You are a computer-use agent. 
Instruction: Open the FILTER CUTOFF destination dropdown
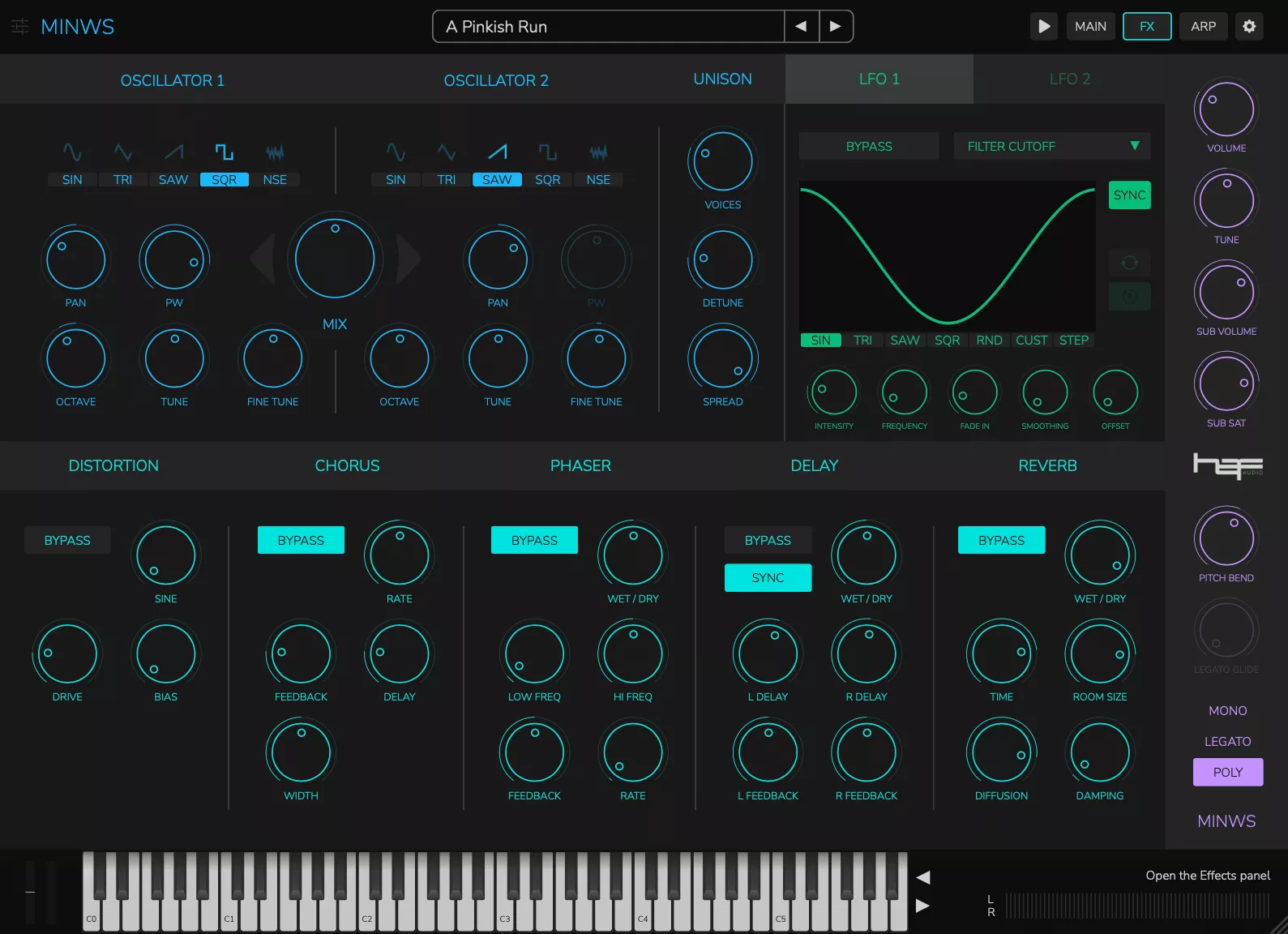[x=1051, y=146]
